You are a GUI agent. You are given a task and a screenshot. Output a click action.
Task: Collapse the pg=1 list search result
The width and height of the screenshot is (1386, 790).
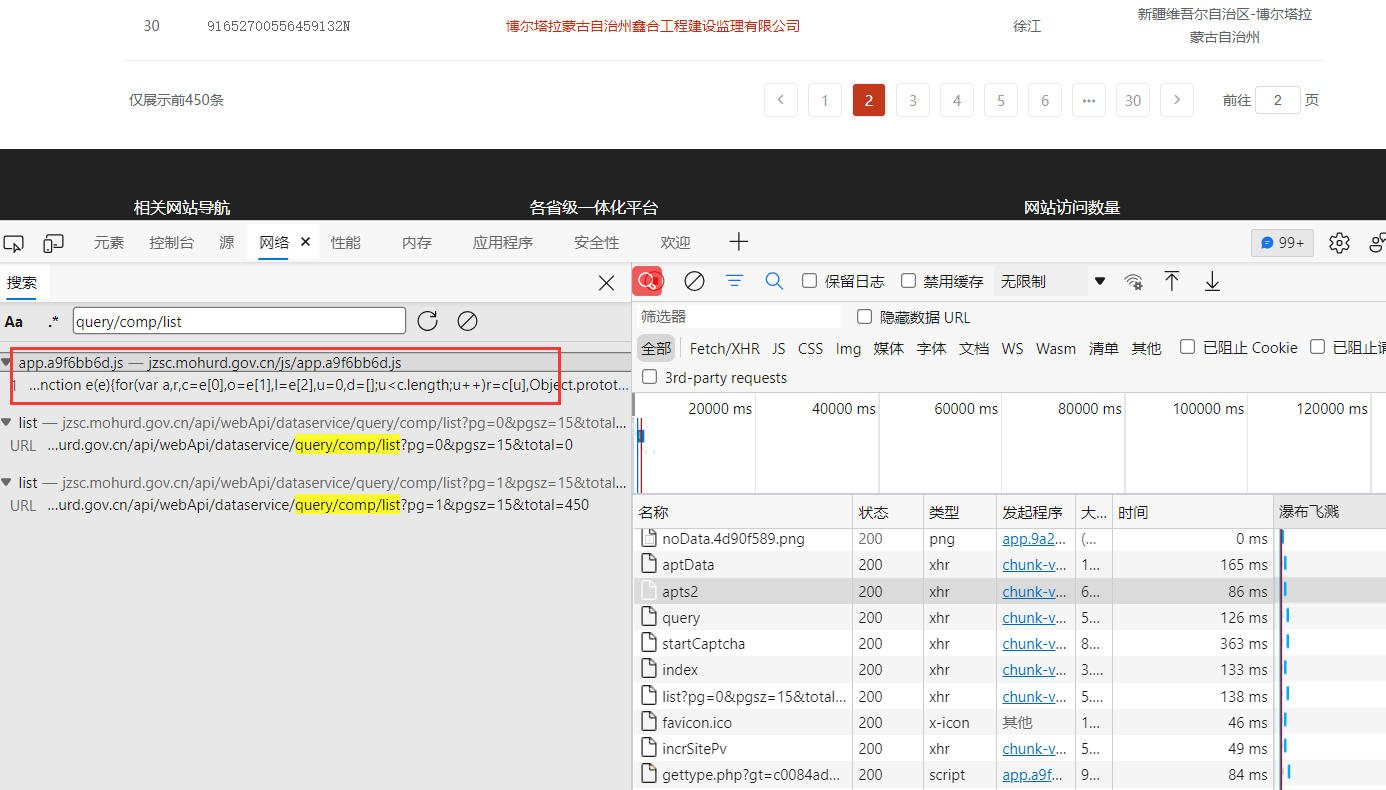point(7,483)
